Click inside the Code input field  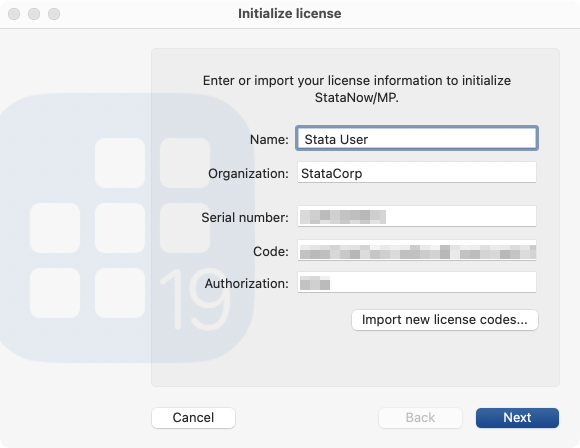(417, 250)
